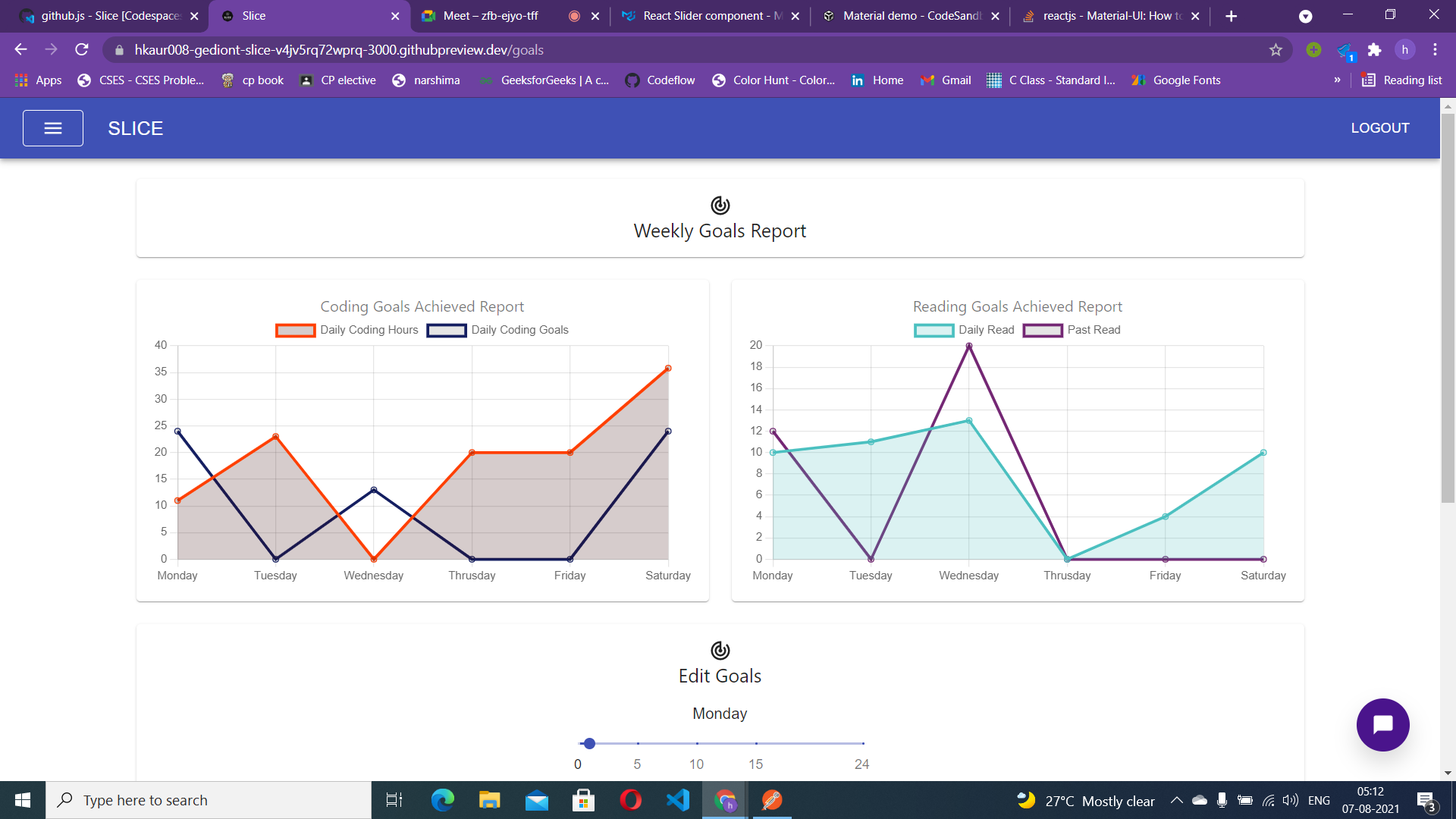Image resolution: width=1456 pixels, height=819 pixels.
Task: Set Monday goal slider to 10
Action: click(697, 743)
